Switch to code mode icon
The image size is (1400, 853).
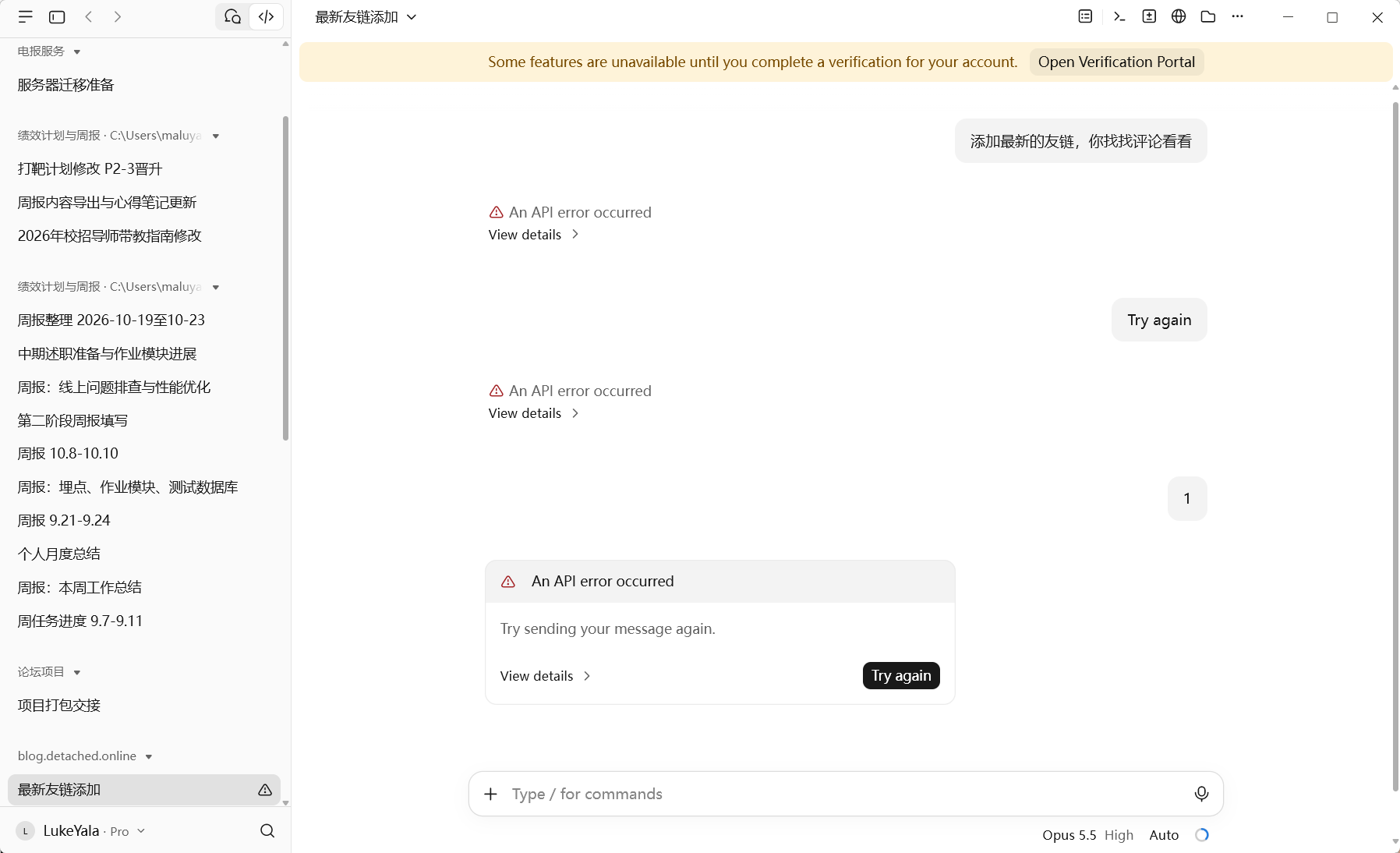266,16
